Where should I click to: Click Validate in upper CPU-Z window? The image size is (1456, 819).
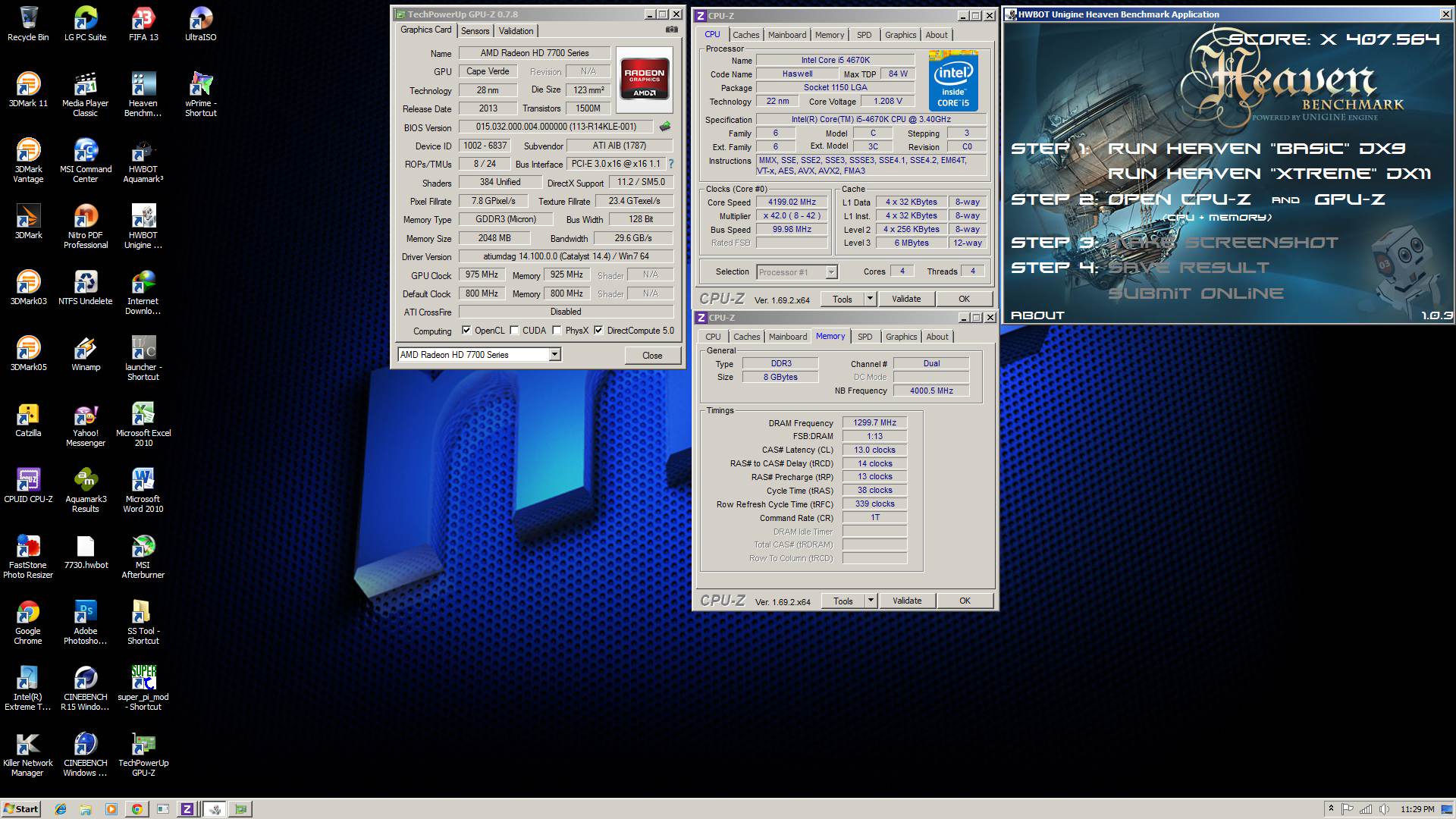[906, 299]
